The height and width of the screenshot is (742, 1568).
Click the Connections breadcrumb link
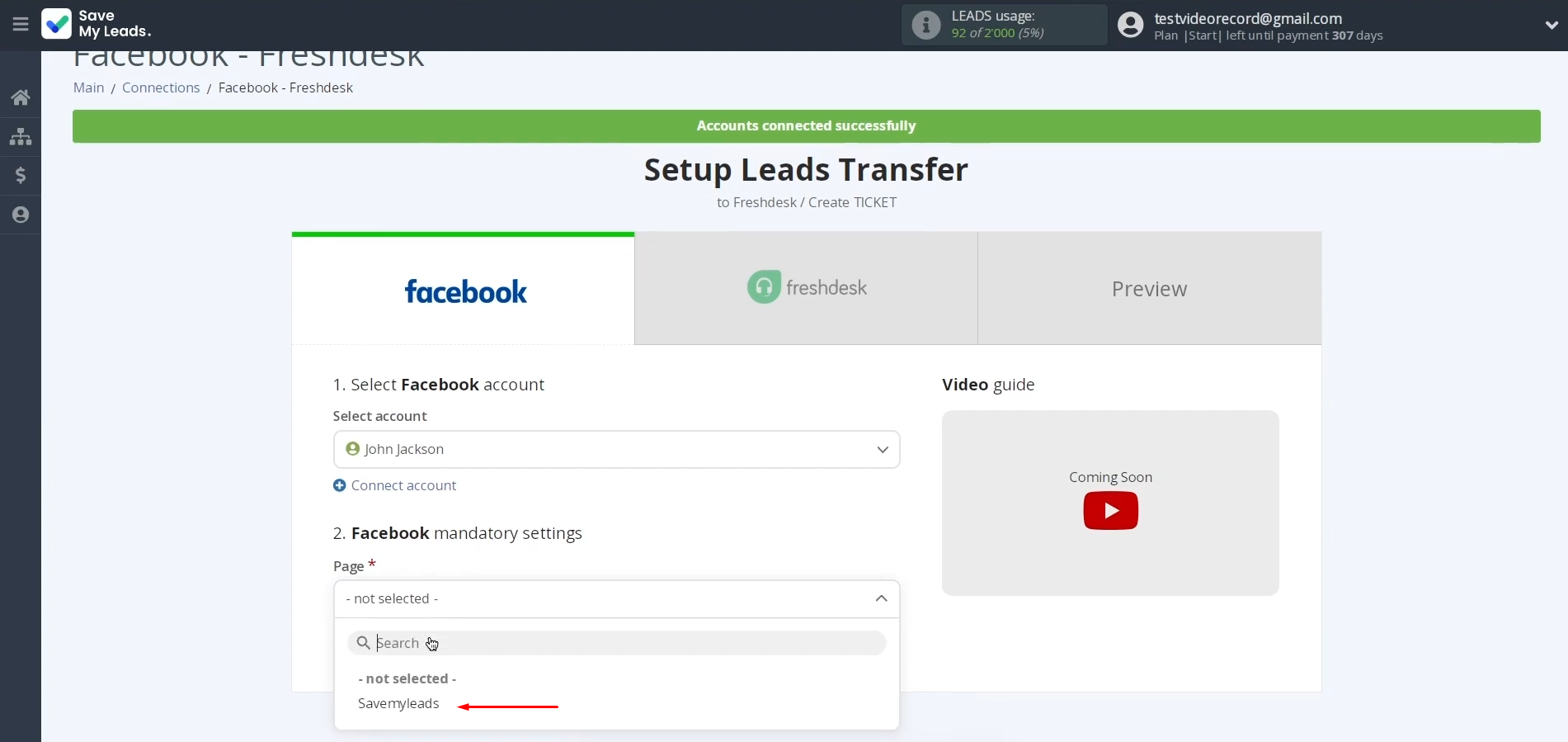point(161,87)
